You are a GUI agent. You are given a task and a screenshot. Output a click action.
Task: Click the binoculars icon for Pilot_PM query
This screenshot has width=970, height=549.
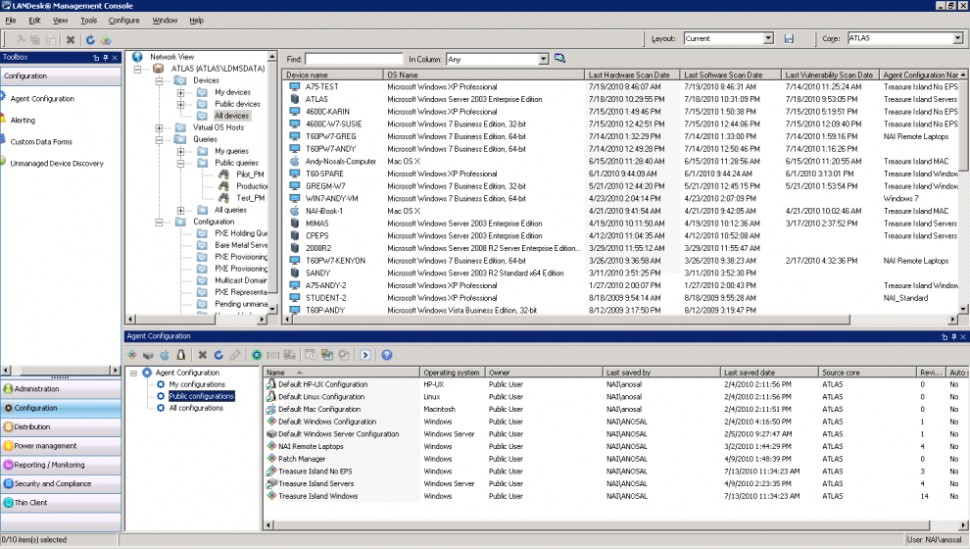pyautogui.click(x=224, y=175)
